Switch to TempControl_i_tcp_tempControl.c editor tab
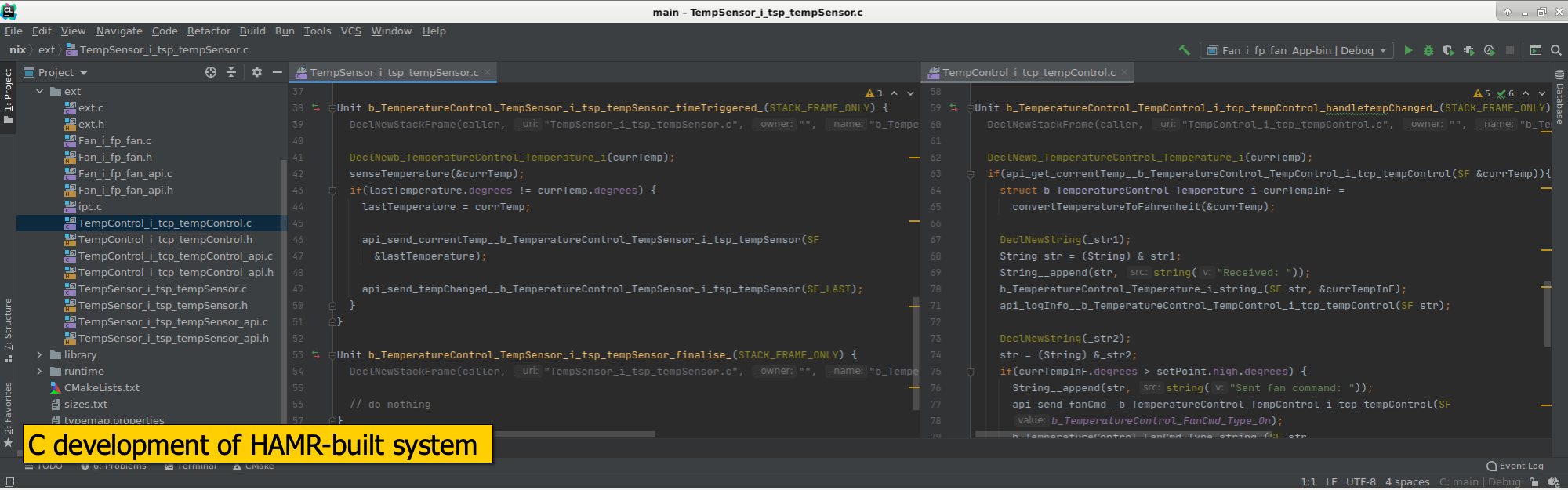 point(1028,72)
